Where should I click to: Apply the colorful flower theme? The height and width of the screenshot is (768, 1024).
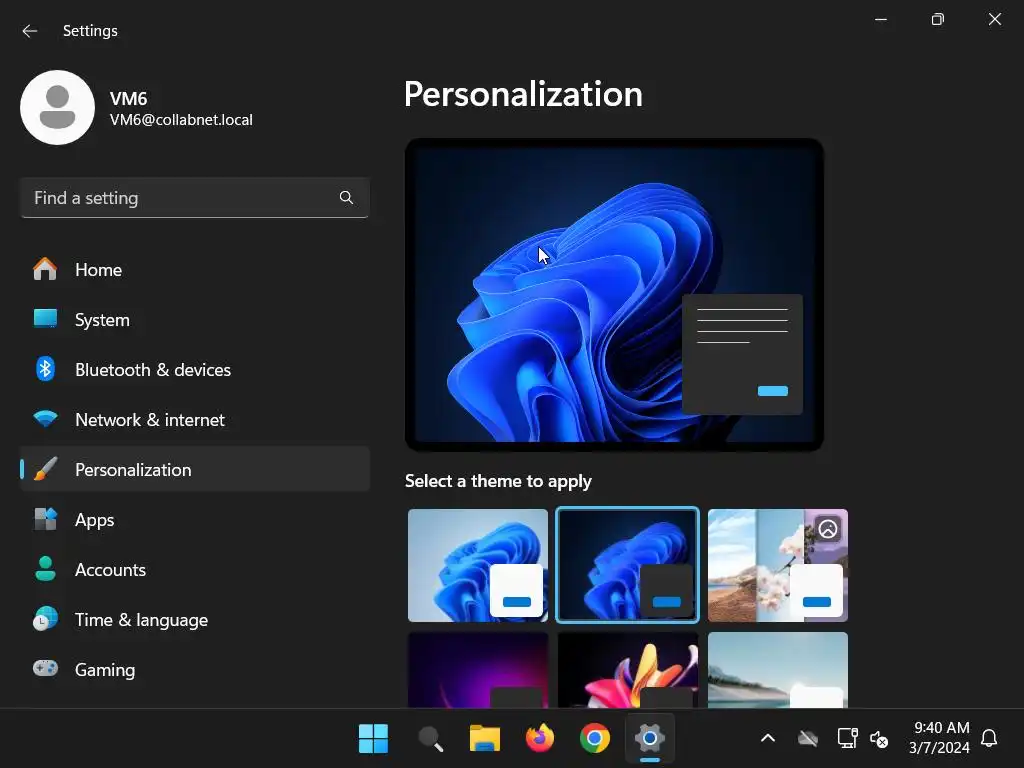pos(628,670)
